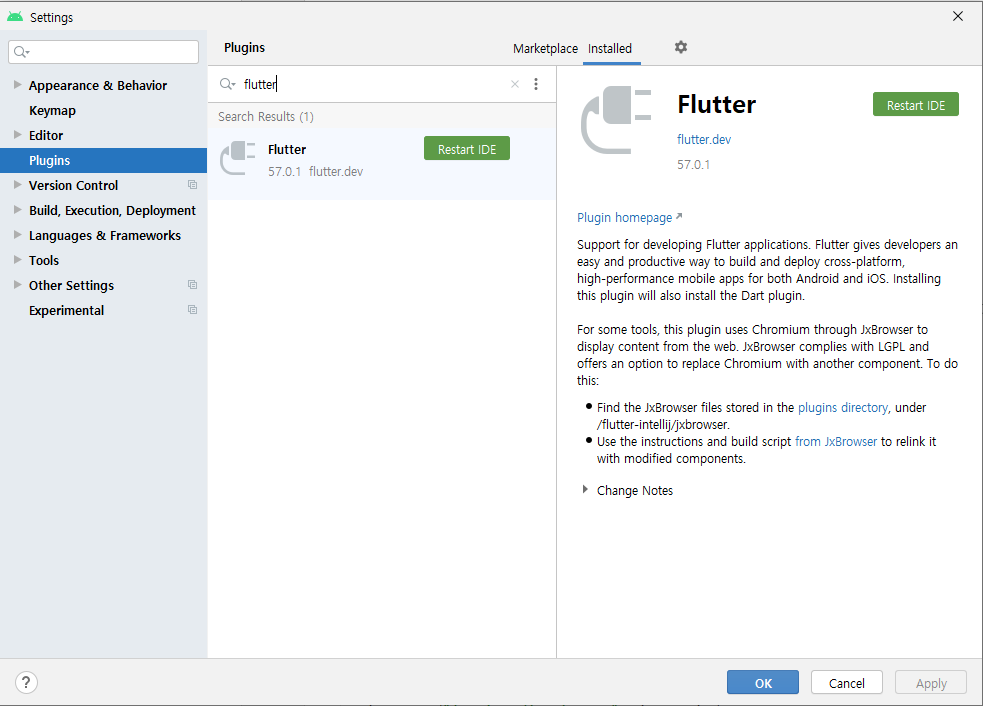The width and height of the screenshot is (983, 706).
Task: Click the Cancel button
Action: [x=847, y=682]
